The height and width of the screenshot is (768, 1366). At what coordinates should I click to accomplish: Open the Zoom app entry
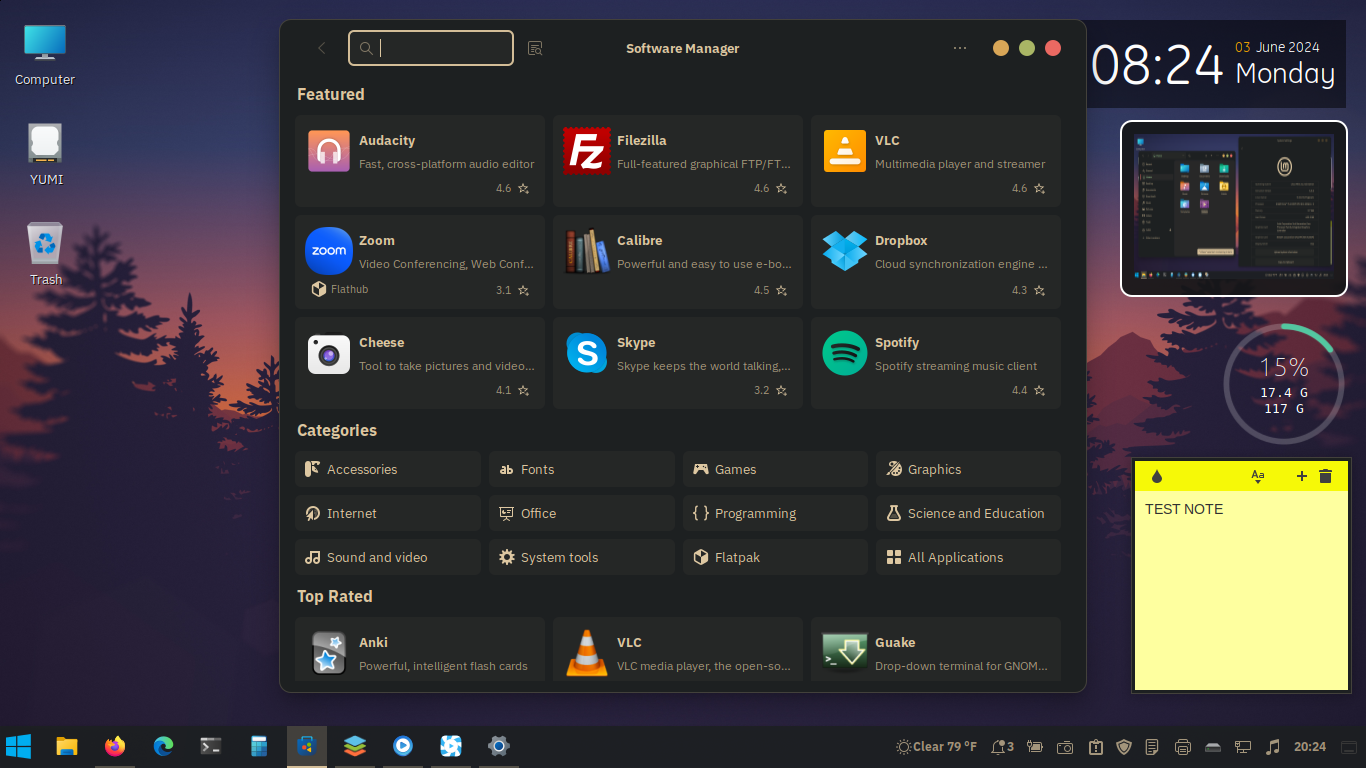pyautogui.click(x=420, y=262)
